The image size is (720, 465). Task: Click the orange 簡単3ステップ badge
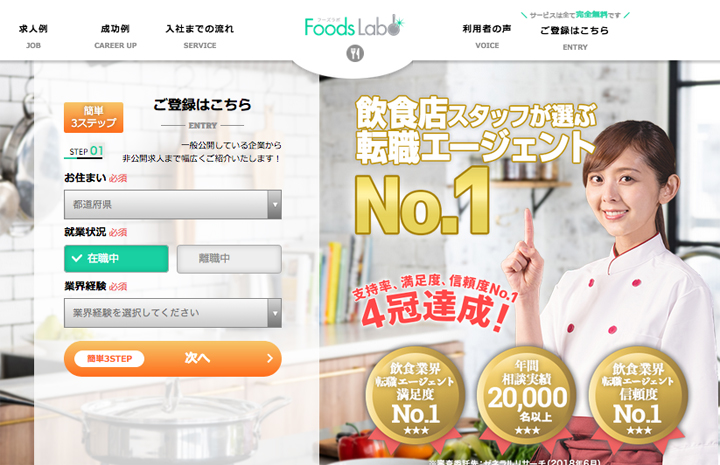click(x=94, y=117)
